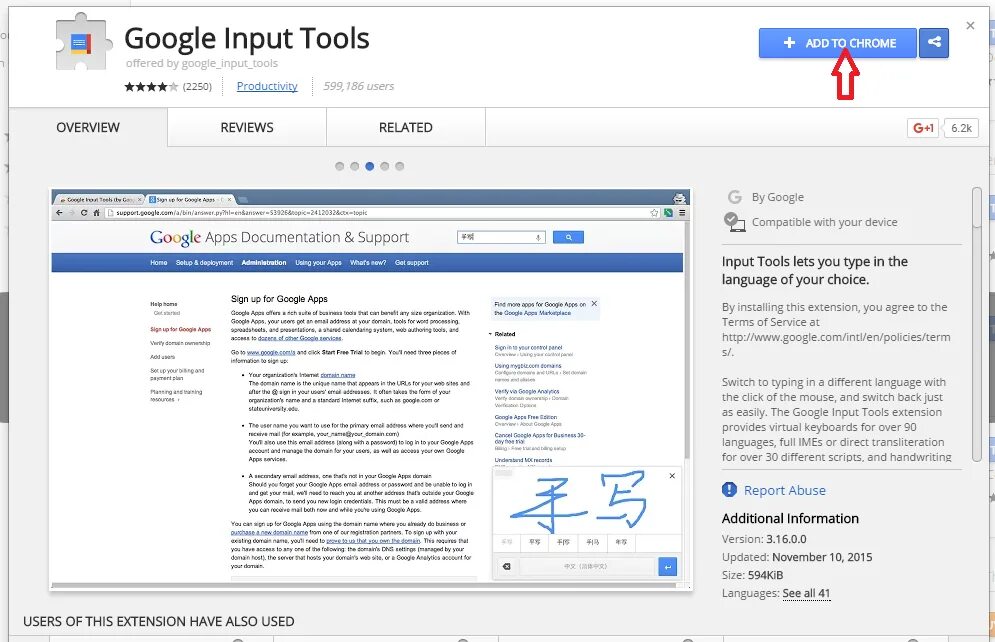
Task: Click the By Google text
Action: 778,197
